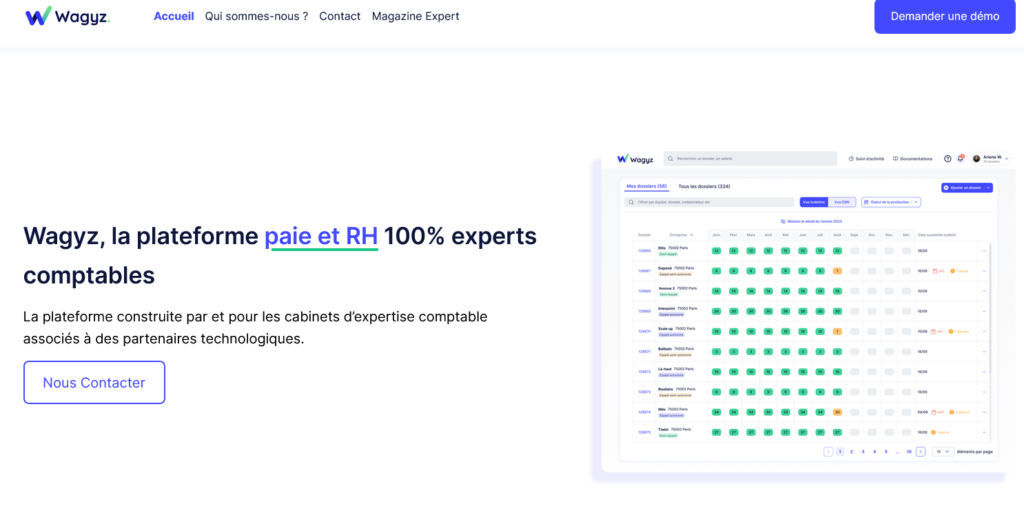1024x531 pixels.
Task: Open dossier number 129870 for Scale-up
Action: coord(645,332)
